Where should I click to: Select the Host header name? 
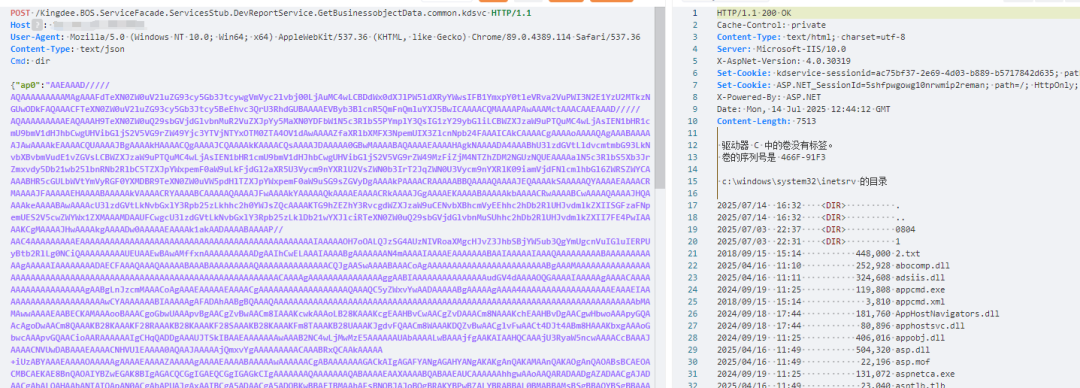click(x=20, y=25)
